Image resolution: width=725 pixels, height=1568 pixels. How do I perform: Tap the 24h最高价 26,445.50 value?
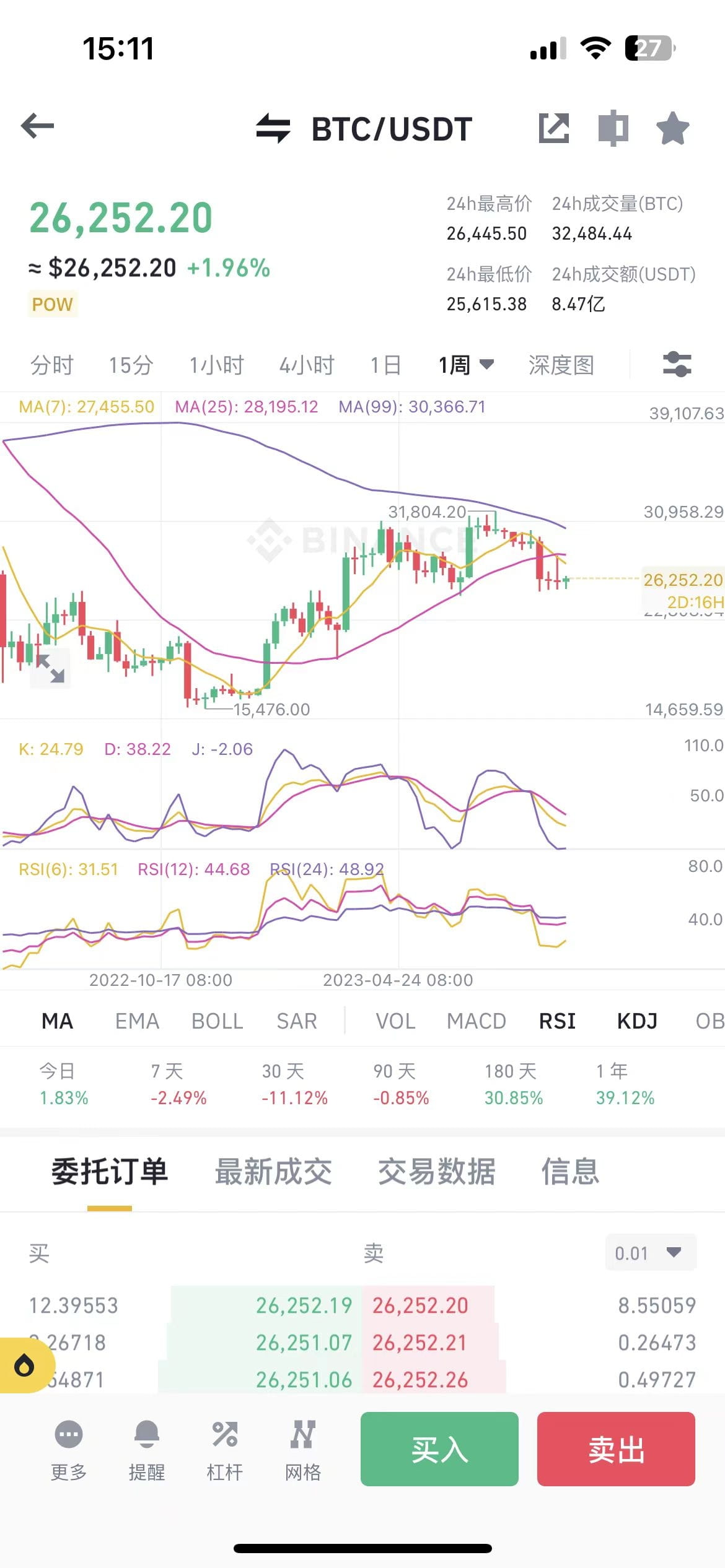coord(486,233)
